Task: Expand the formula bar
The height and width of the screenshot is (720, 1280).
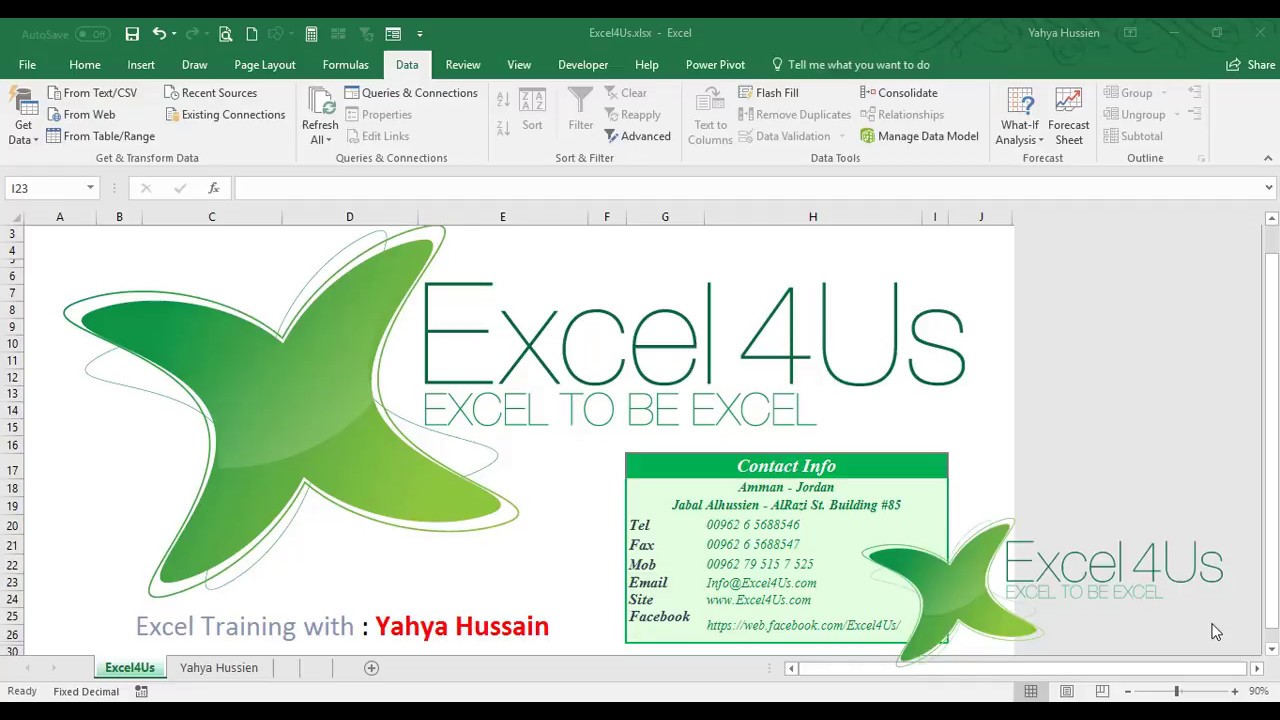Action: pyautogui.click(x=1269, y=188)
